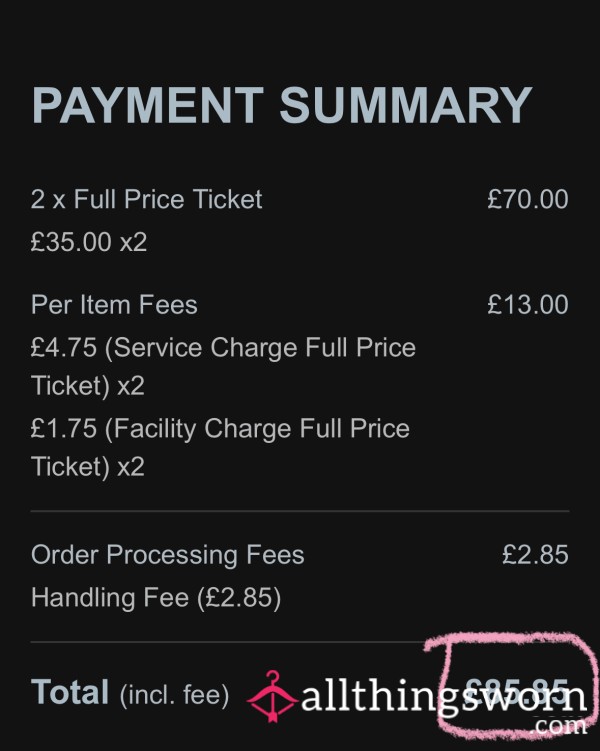
Task: Select the Per Item Fees label
Action: click(114, 305)
